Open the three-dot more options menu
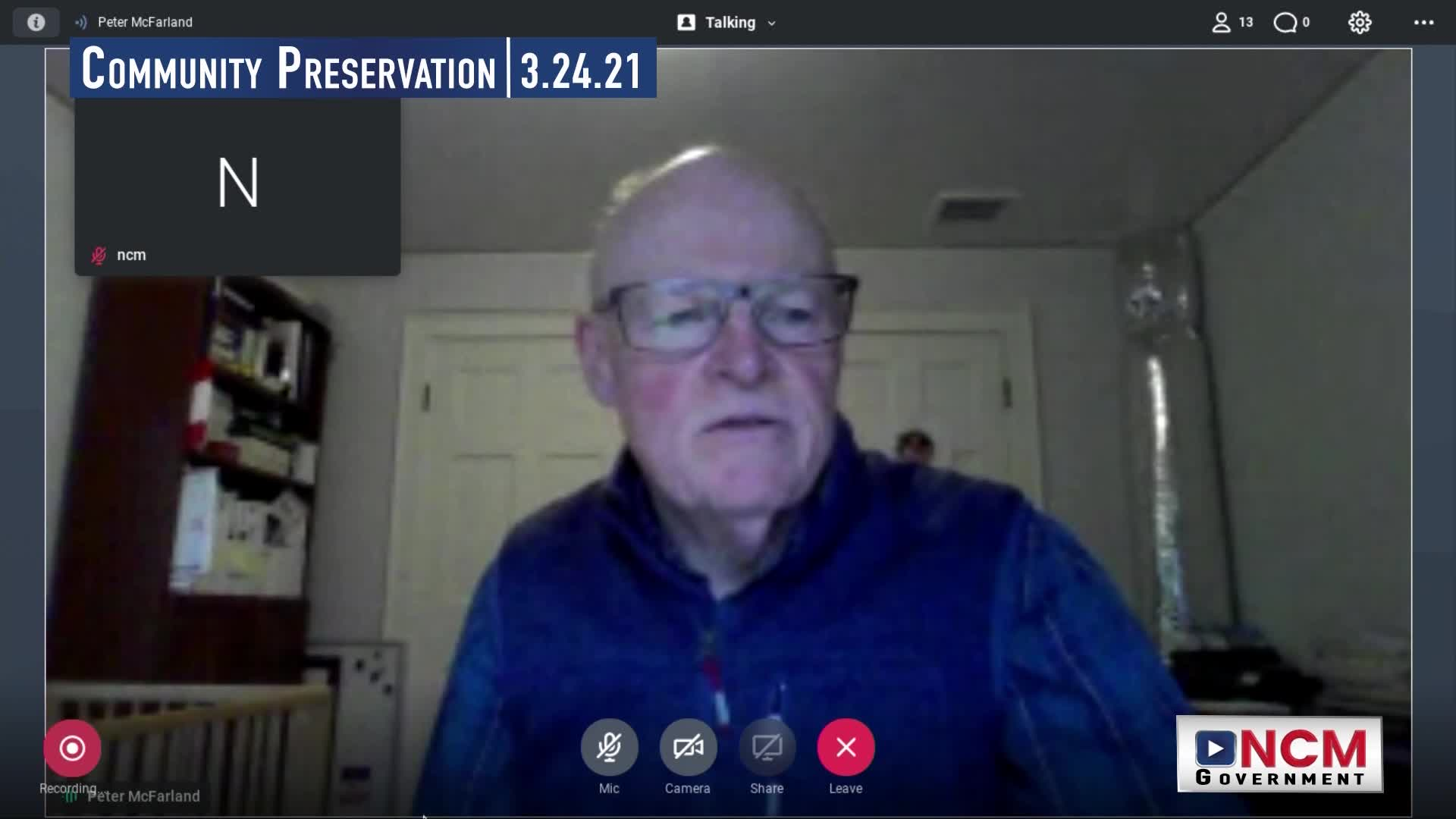 pyautogui.click(x=1423, y=22)
